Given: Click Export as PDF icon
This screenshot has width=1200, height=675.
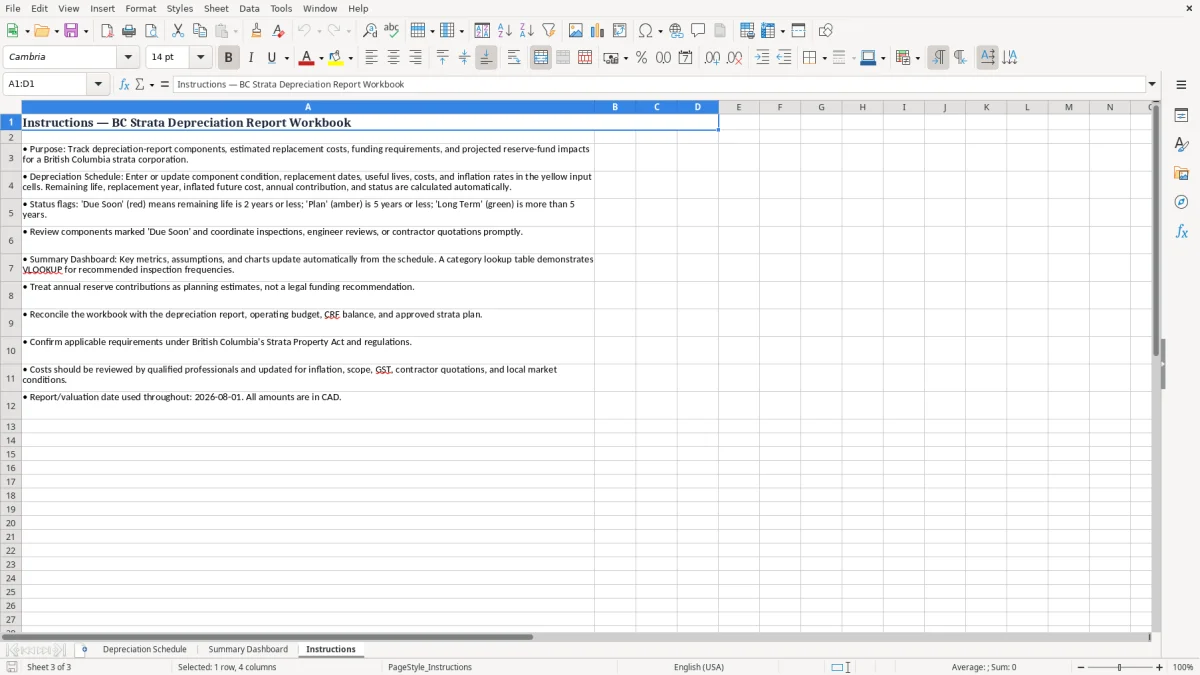Looking at the screenshot, I should [107, 31].
